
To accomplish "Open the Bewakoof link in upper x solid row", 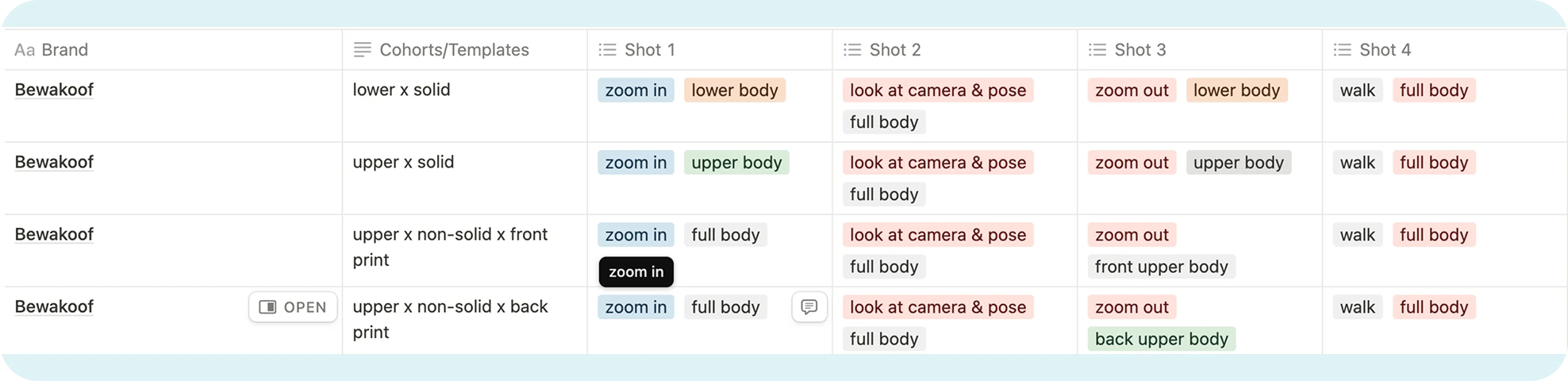I will [x=54, y=162].
